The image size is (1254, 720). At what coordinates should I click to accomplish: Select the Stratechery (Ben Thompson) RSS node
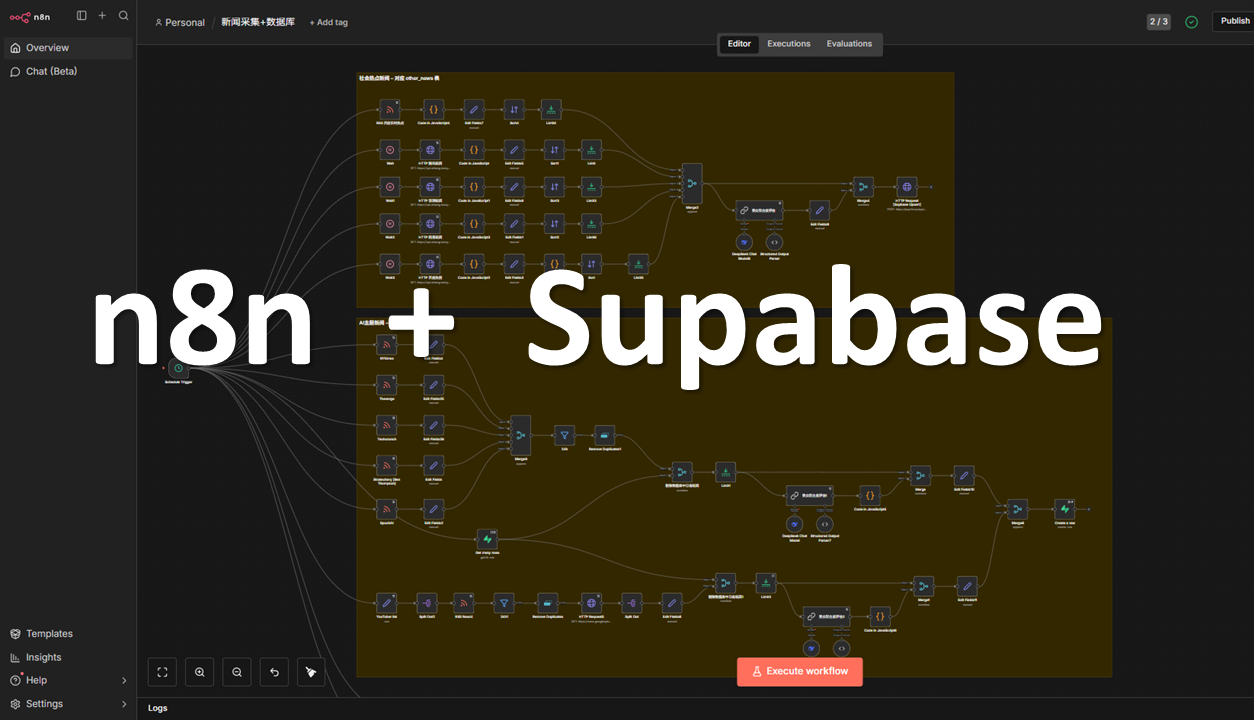point(386,465)
